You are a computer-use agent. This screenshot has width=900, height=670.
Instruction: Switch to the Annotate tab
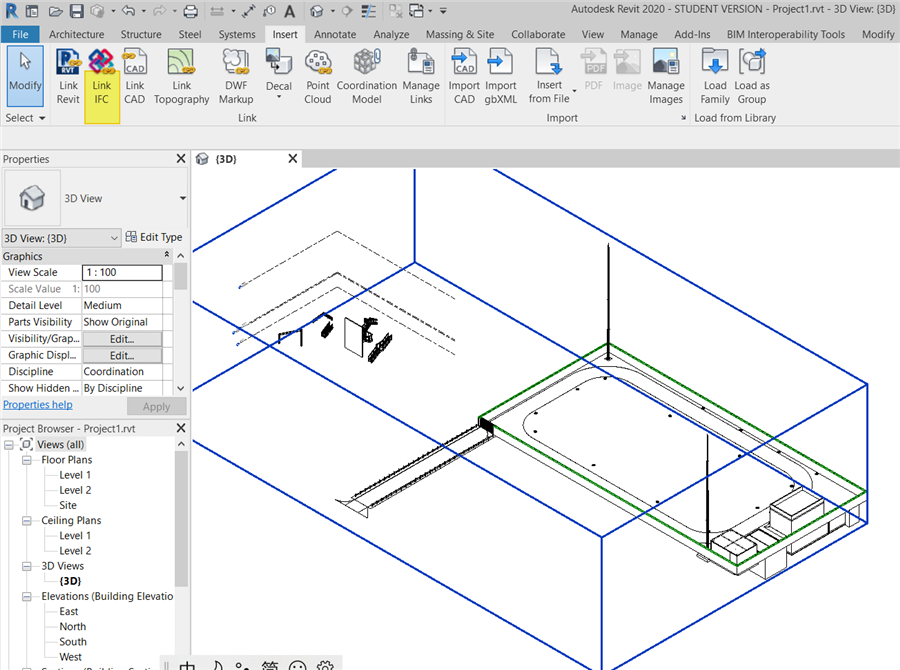tap(335, 34)
